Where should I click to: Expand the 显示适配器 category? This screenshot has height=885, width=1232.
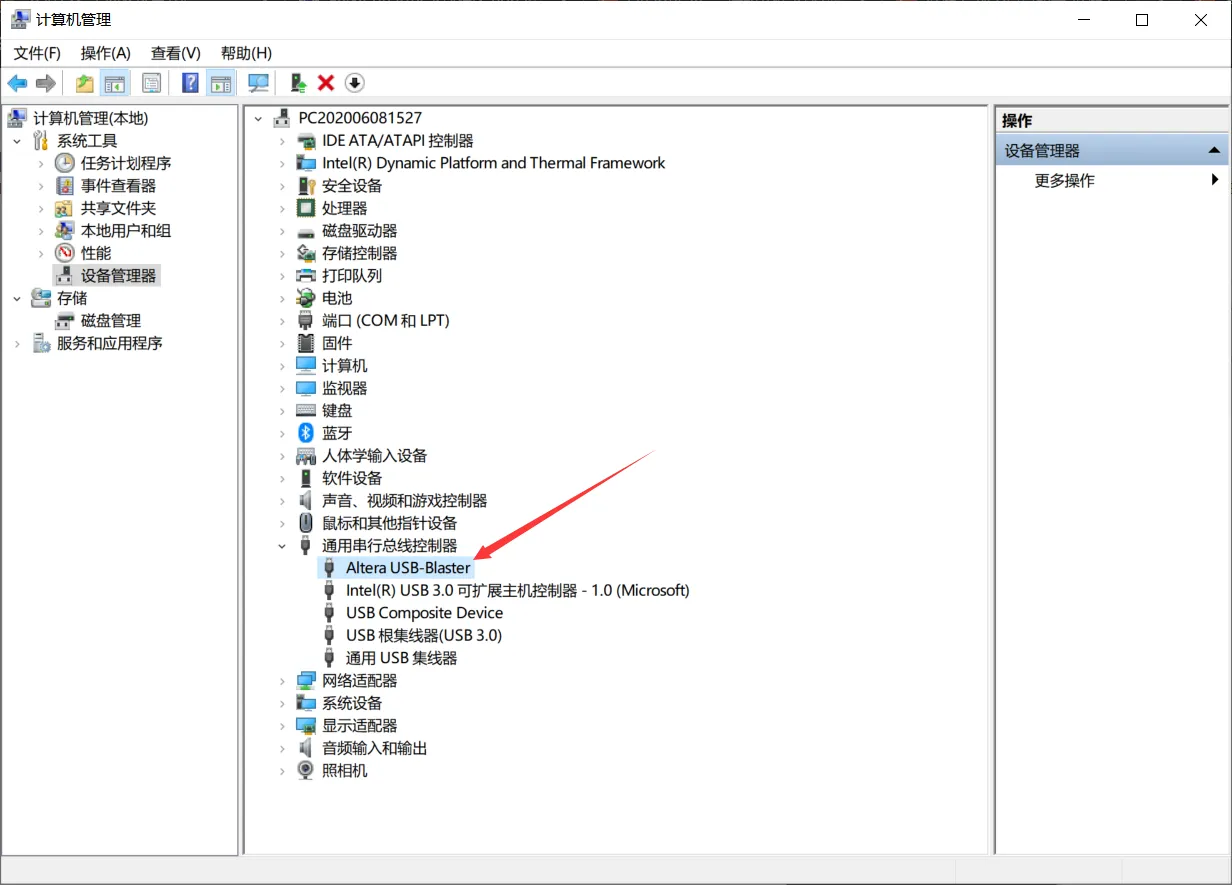pyautogui.click(x=282, y=726)
